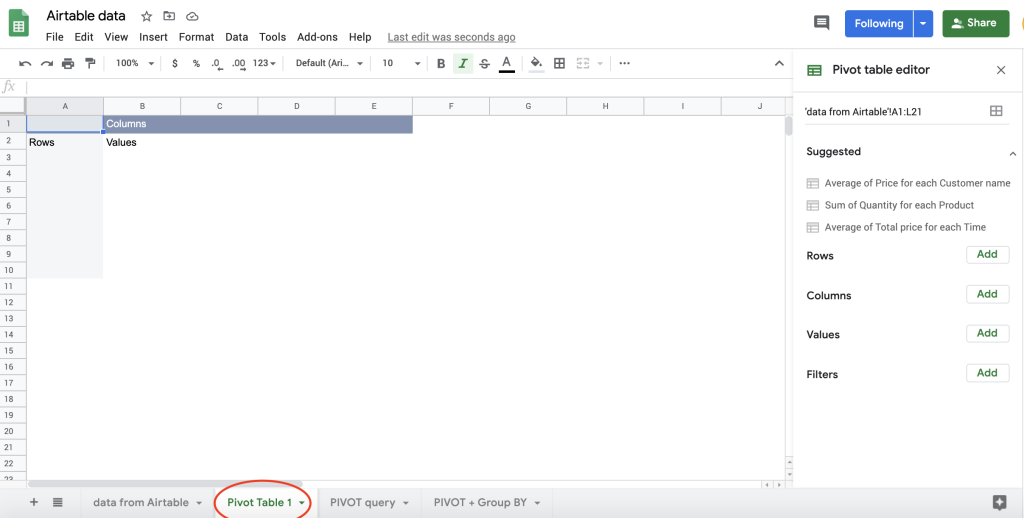Viewport: 1024px width, 518px height.
Task: Open the Edit menu
Action: tap(84, 37)
